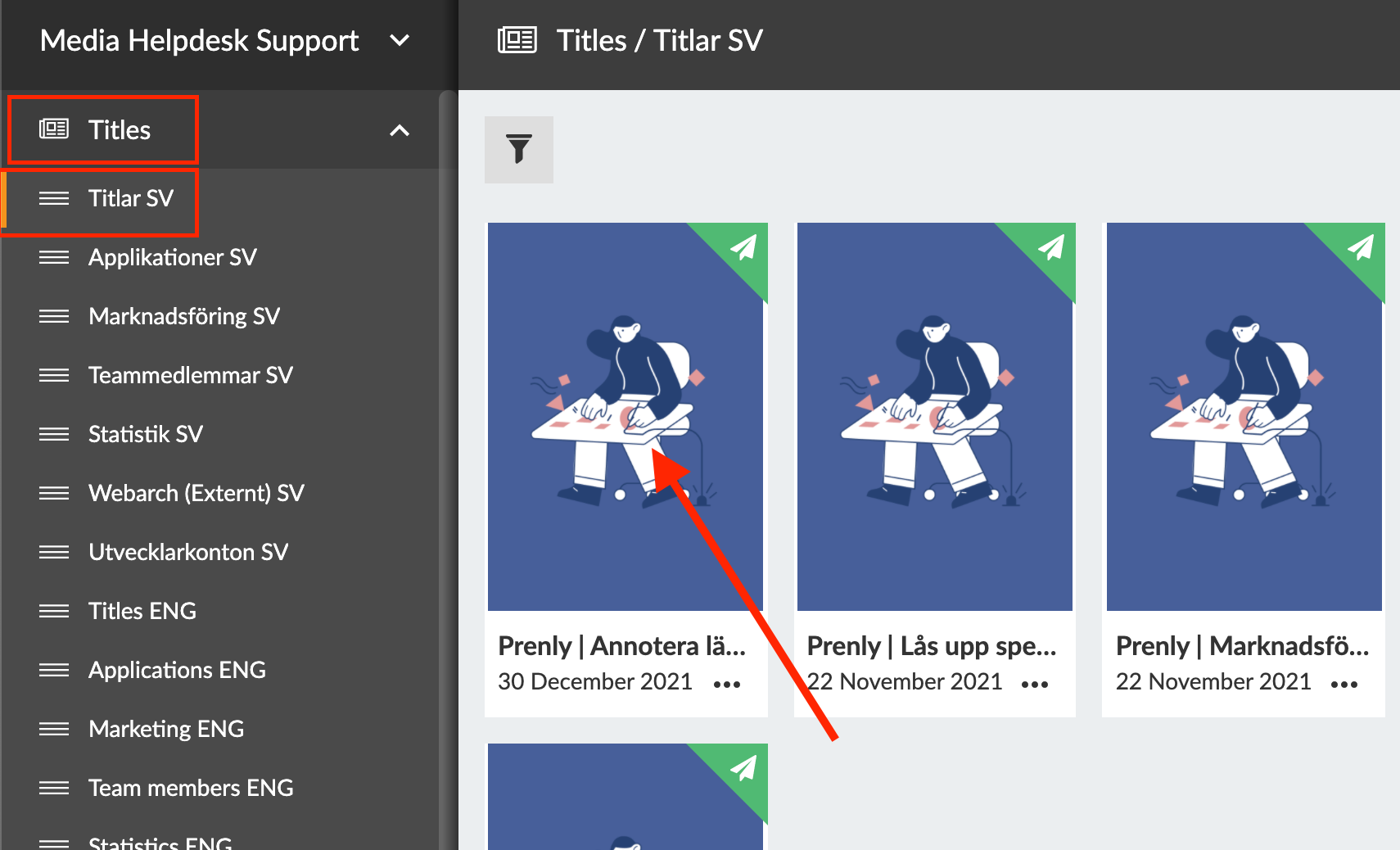
Task: Select Webarch (Externt) SV
Action: pos(196,493)
